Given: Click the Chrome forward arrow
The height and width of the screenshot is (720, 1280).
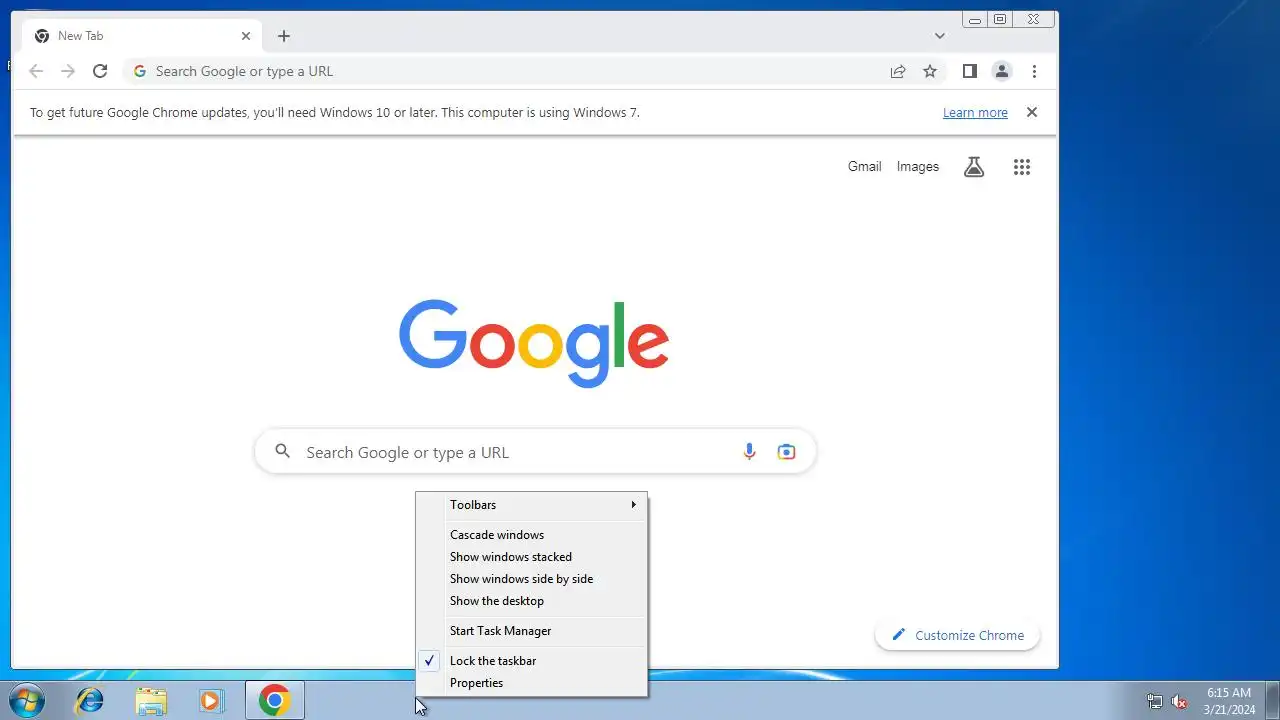Looking at the screenshot, I should click(x=68, y=71).
